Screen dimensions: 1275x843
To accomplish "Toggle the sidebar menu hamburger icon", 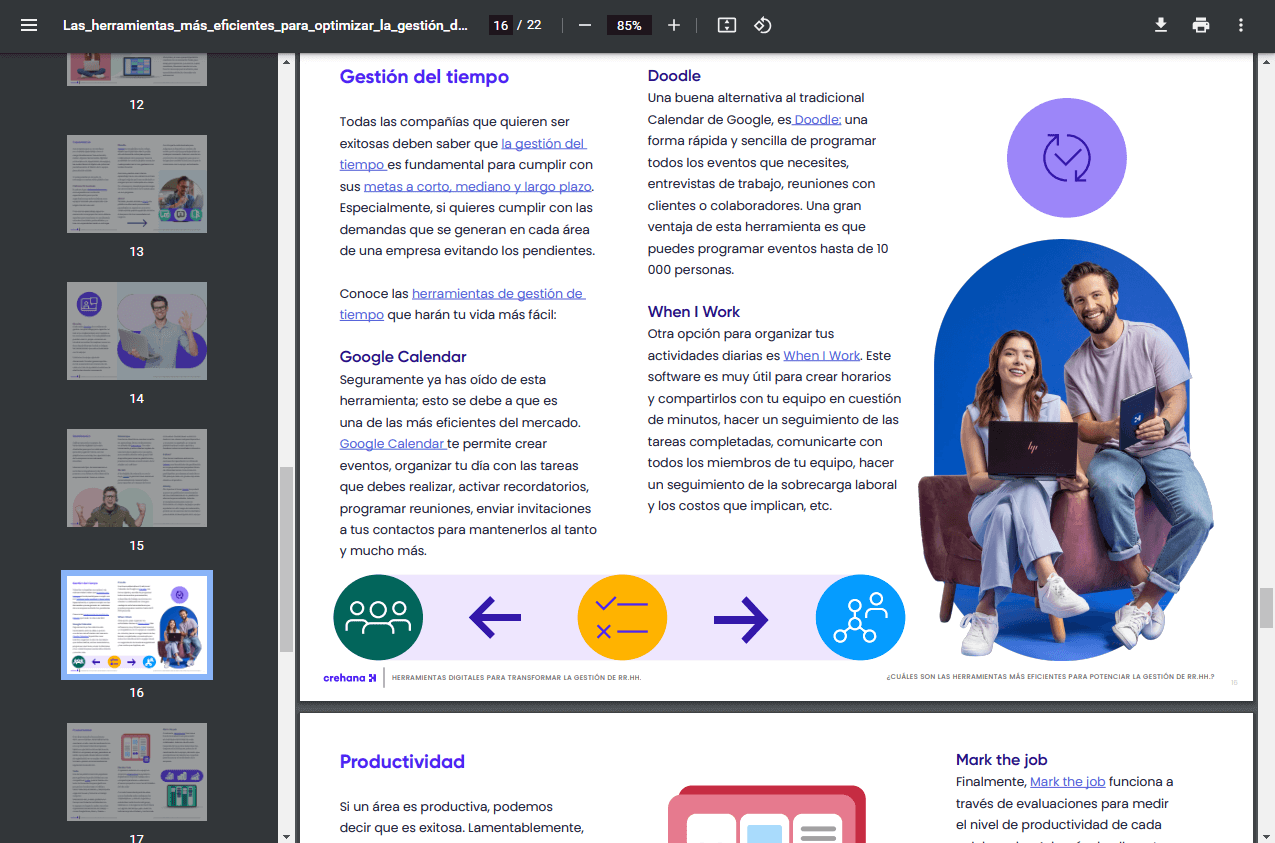I will (29, 25).
